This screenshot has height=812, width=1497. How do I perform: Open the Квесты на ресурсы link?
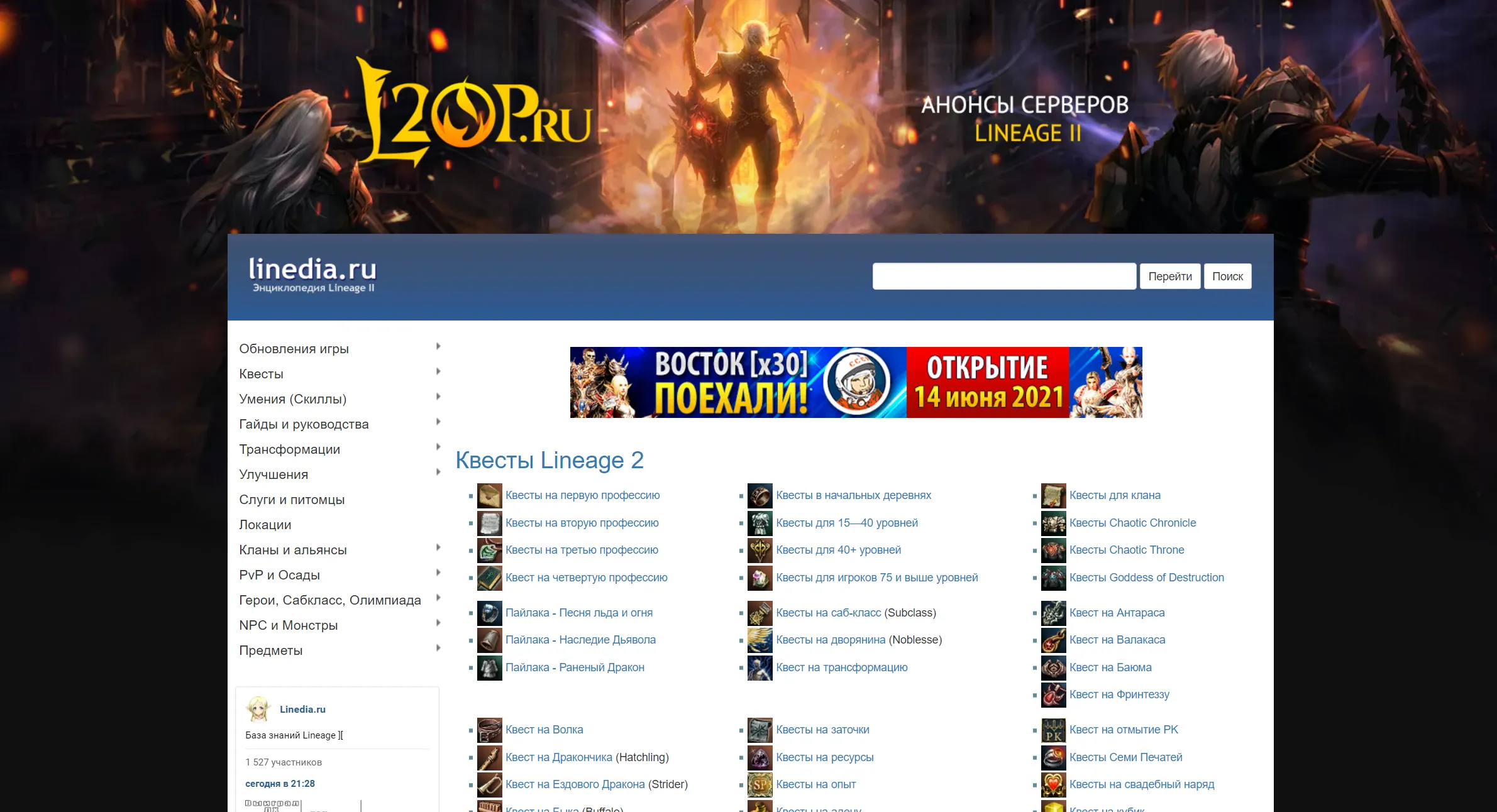pyautogui.click(x=825, y=757)
